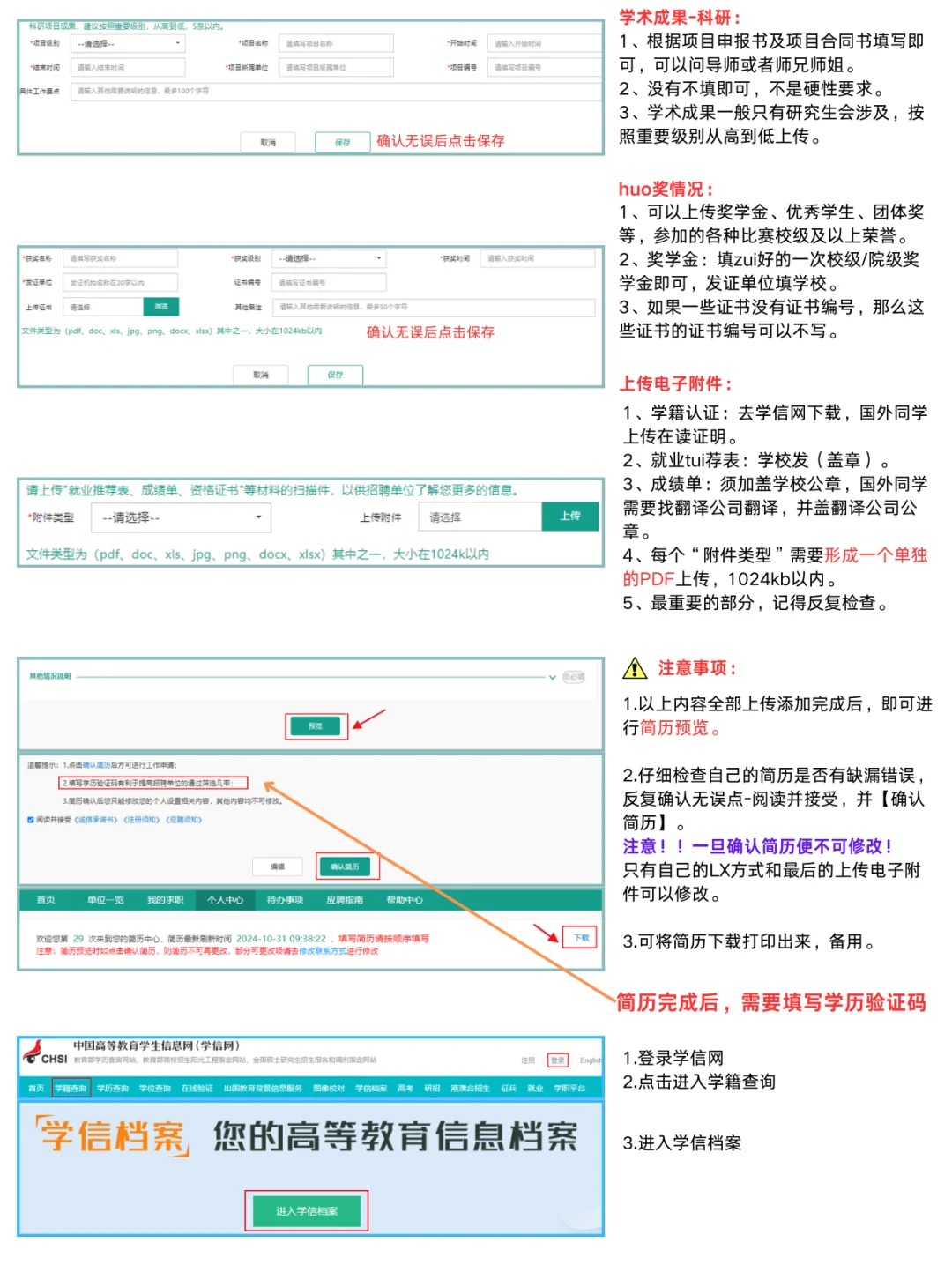Image resolution: width=952 pixels, height=1272 pixels.
Task: Open 学历查询 in the CHSI nav
Action: (x=113, y=1089)
